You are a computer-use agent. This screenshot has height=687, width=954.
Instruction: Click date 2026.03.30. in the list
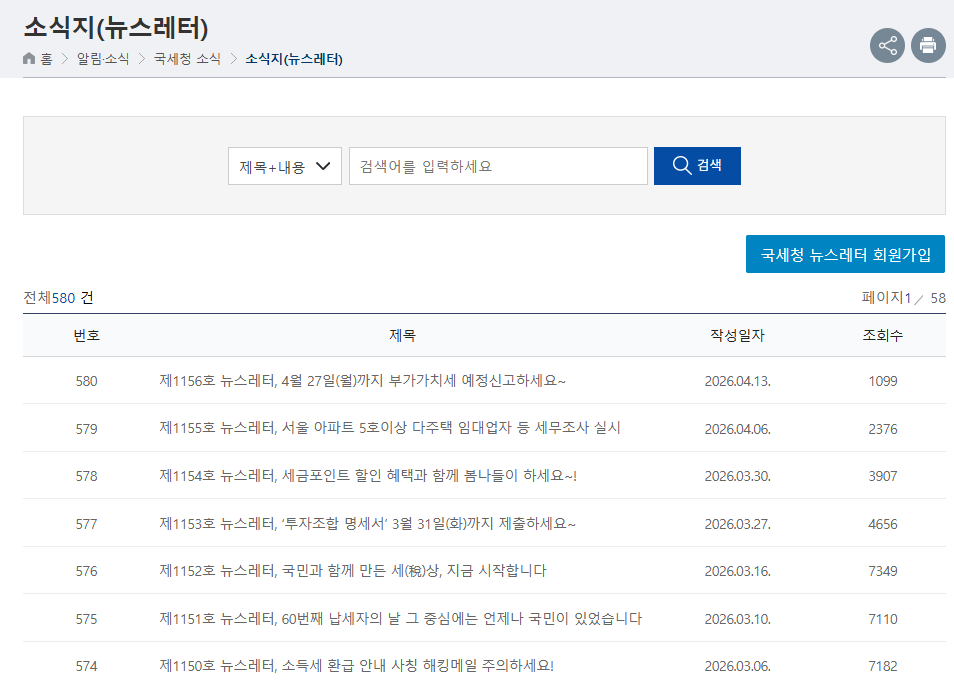click(737, 476)
